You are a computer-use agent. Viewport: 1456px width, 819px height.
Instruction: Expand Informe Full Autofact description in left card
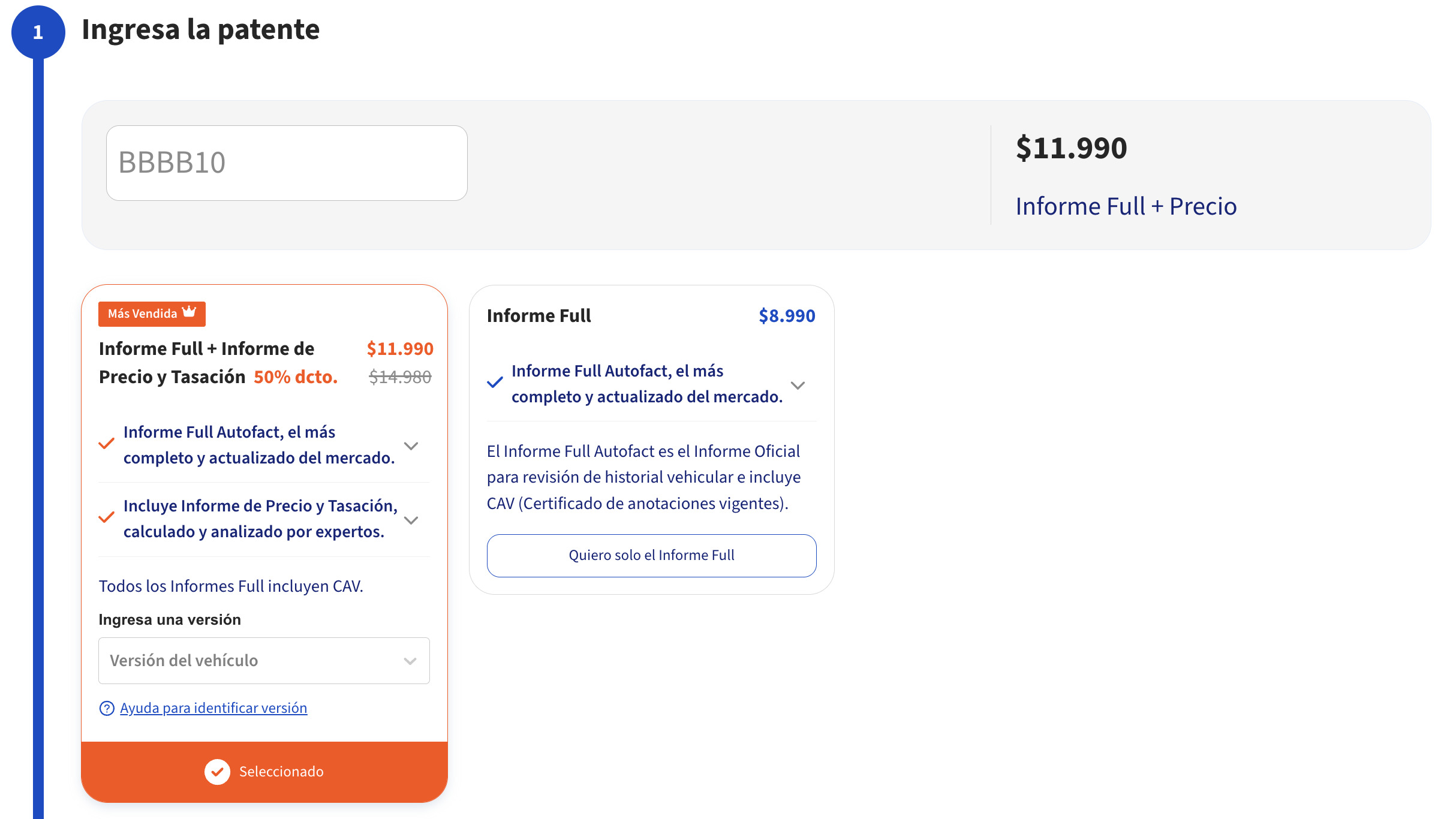point(411,445)
